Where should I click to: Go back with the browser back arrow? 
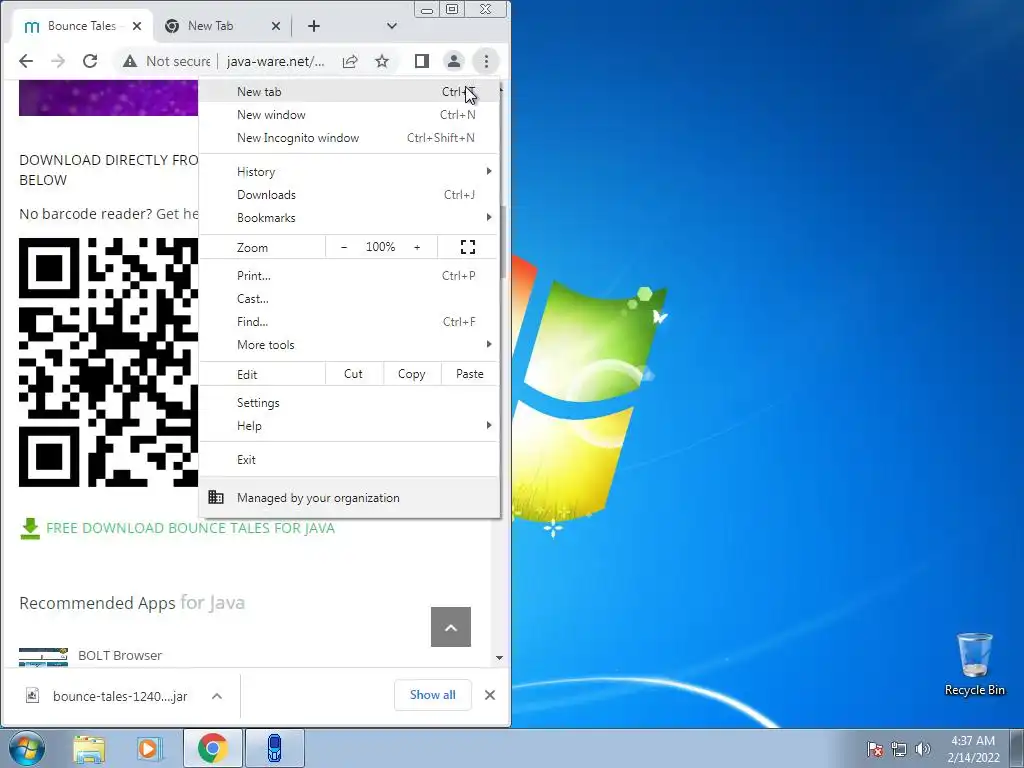25,61
